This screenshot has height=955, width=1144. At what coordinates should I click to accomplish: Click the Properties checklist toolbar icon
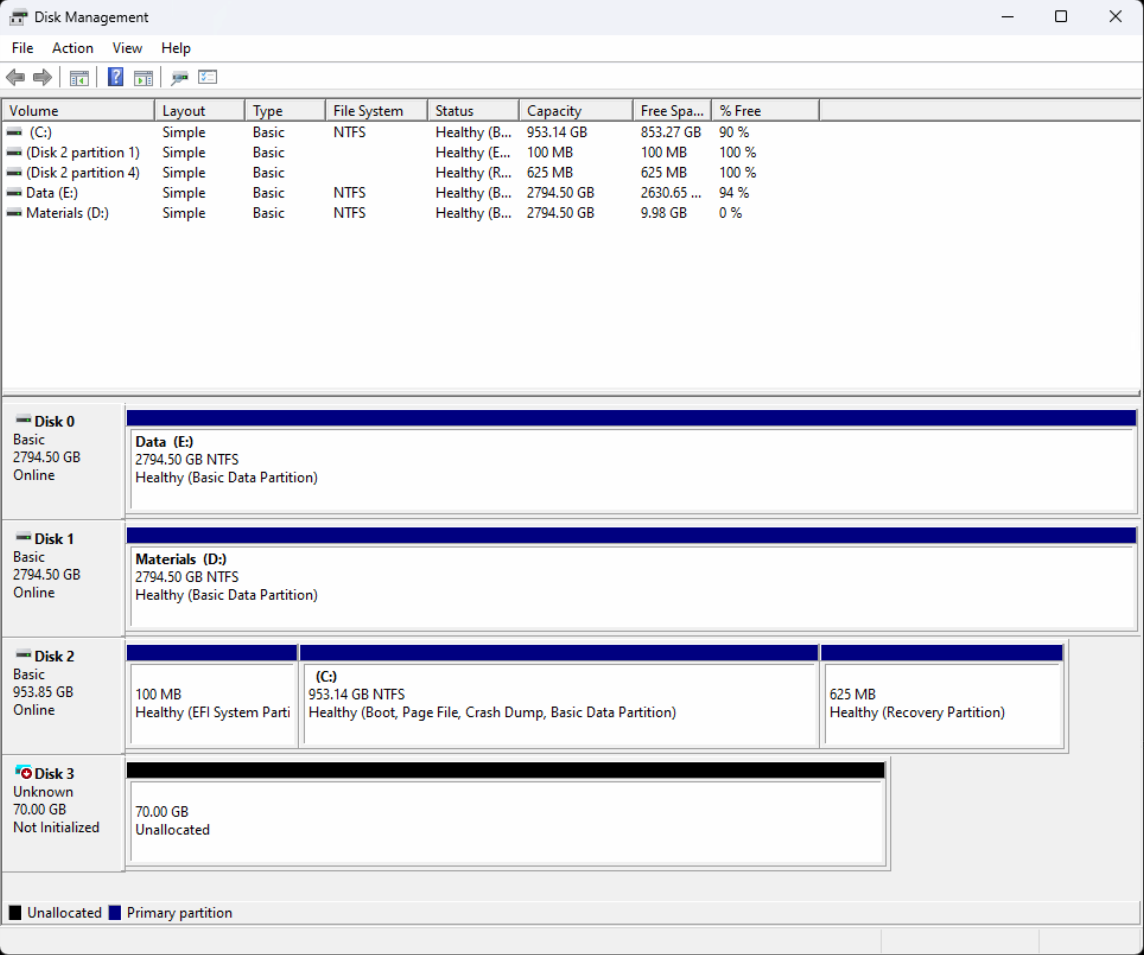coord(208,77)
